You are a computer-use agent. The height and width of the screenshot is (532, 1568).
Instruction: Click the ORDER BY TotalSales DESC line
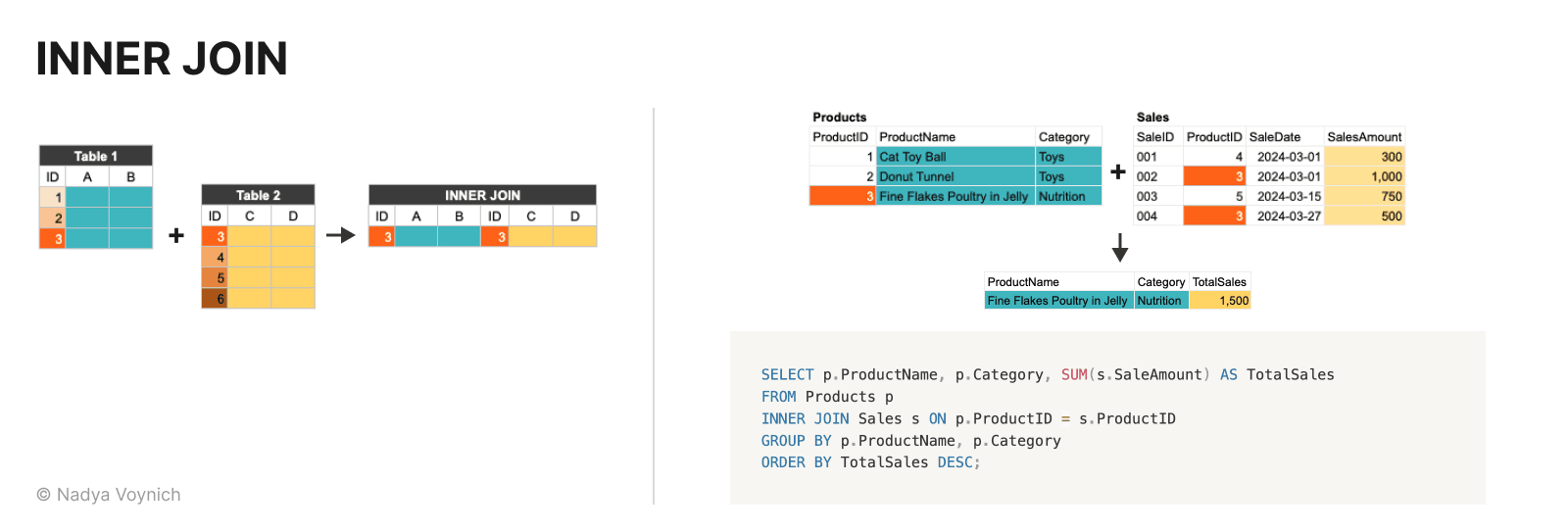pos(870,462)
